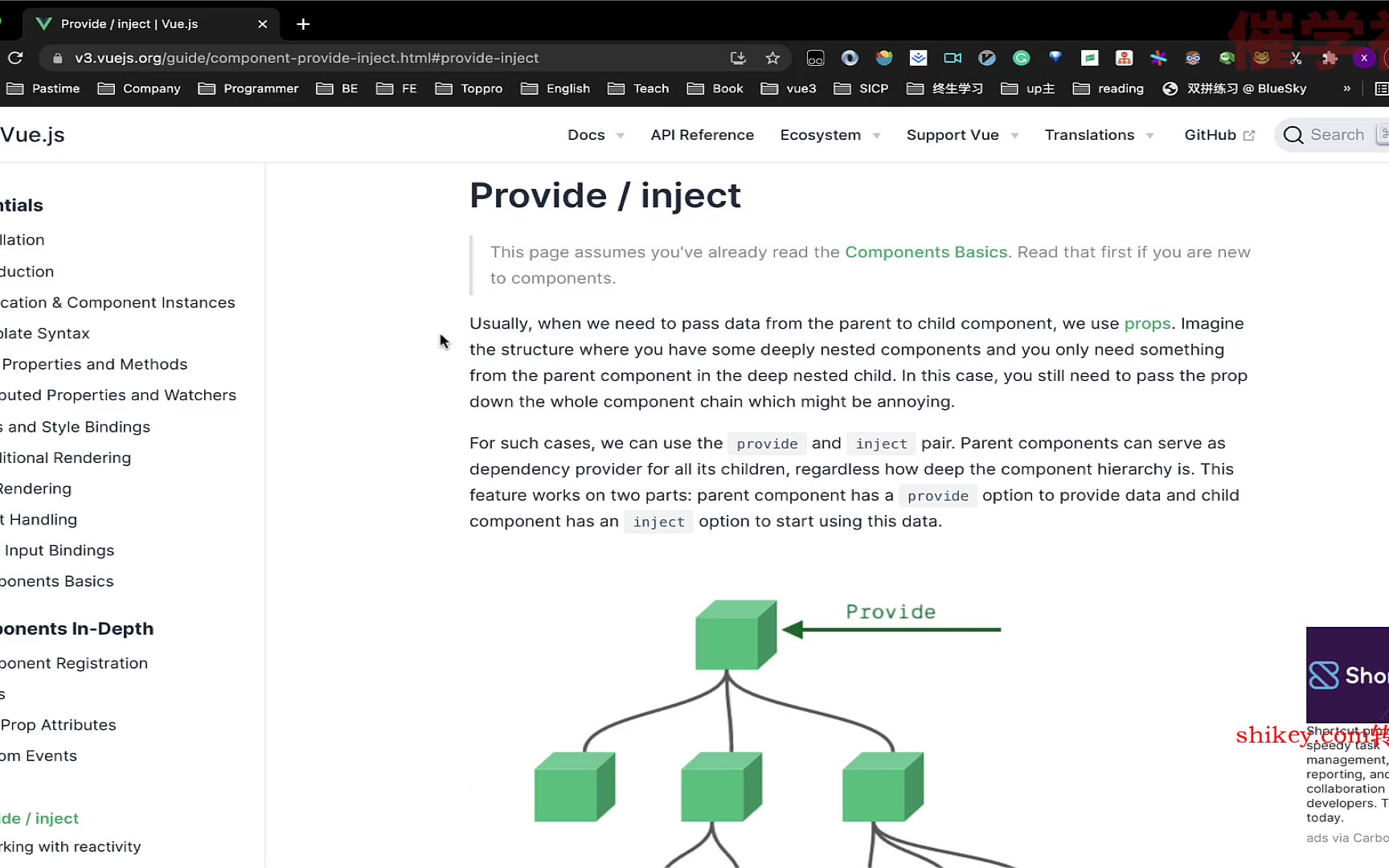Open the purple profile avatar

coord(1363,58)
